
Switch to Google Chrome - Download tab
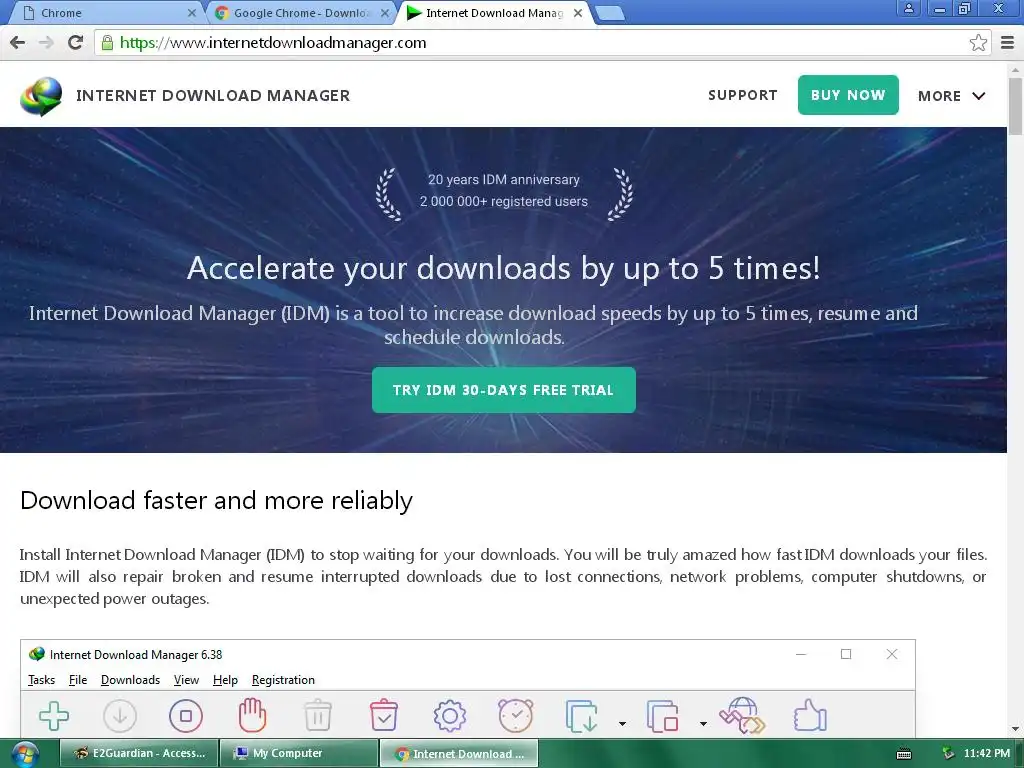point(302,12)
